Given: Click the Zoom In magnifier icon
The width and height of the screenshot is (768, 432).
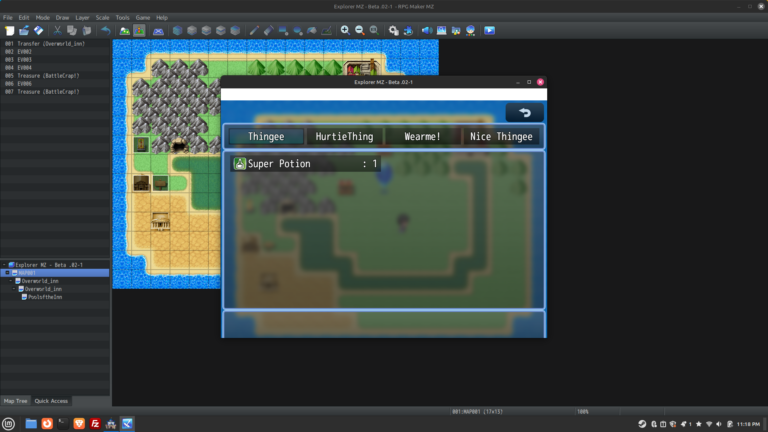Looking at the screenshot, I should (345, 30).
